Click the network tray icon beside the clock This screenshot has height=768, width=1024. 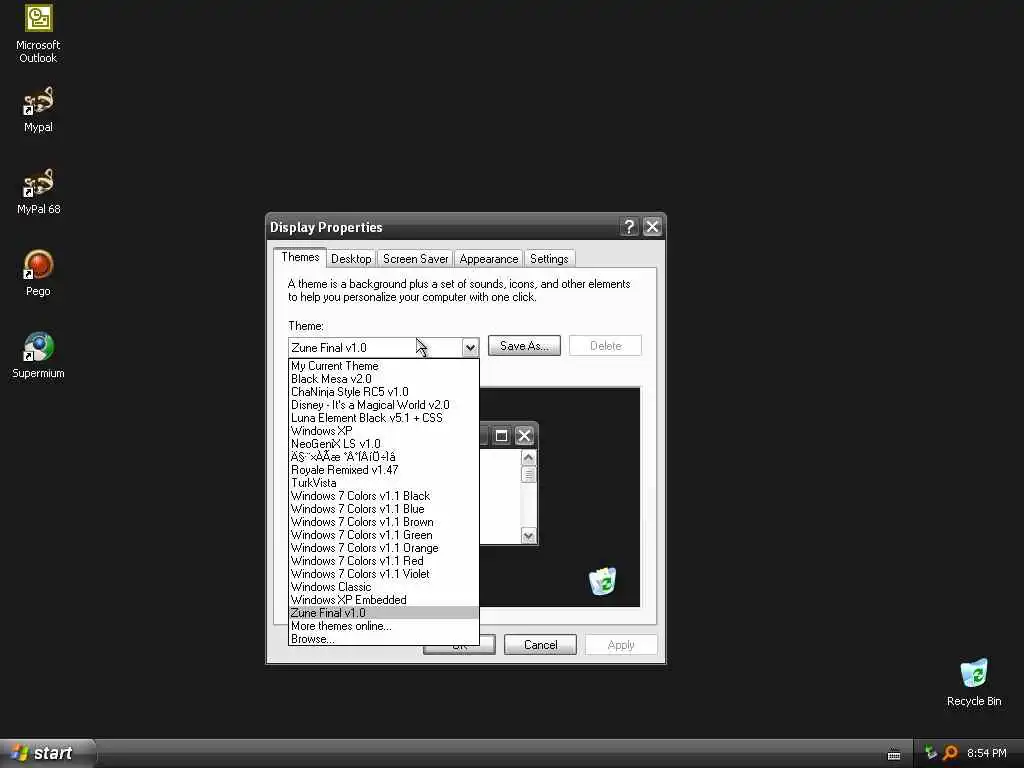click(931, 753)
